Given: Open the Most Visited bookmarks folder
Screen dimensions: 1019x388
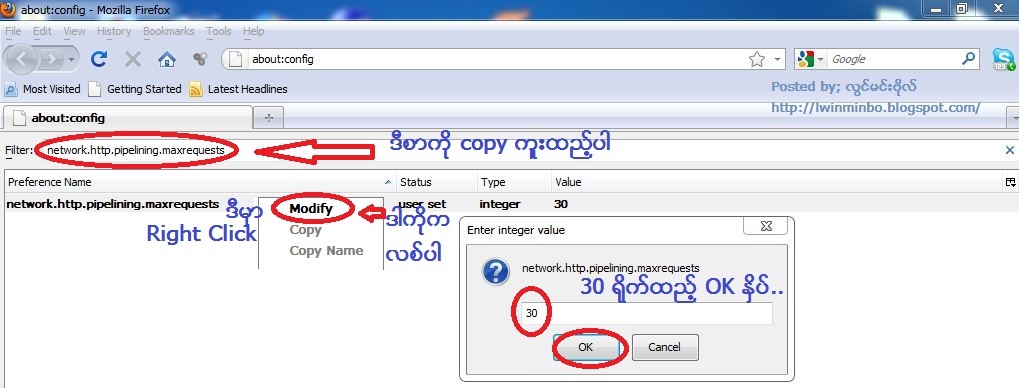Looking at the screenshot, I should pyautogui.click(x=43, y=89).
